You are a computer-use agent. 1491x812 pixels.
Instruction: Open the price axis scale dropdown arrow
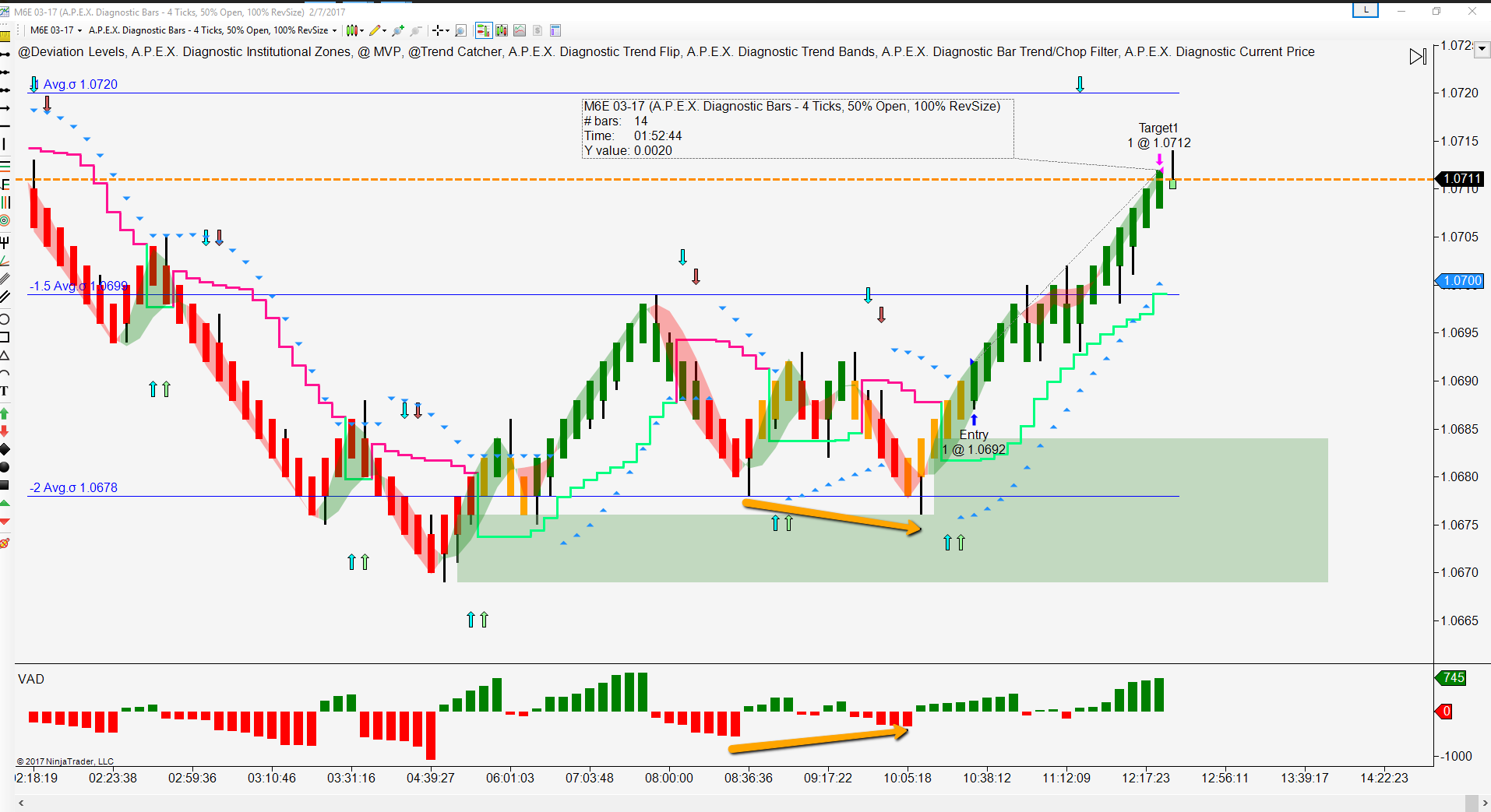tap(1482, 49)
